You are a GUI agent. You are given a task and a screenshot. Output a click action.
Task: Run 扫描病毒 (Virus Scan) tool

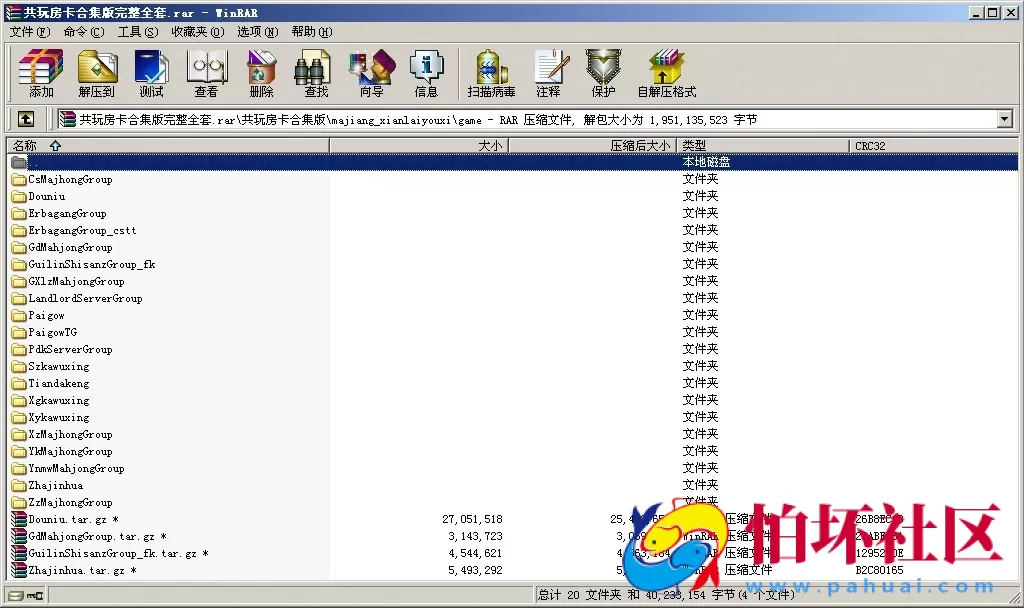pos(491,74)
